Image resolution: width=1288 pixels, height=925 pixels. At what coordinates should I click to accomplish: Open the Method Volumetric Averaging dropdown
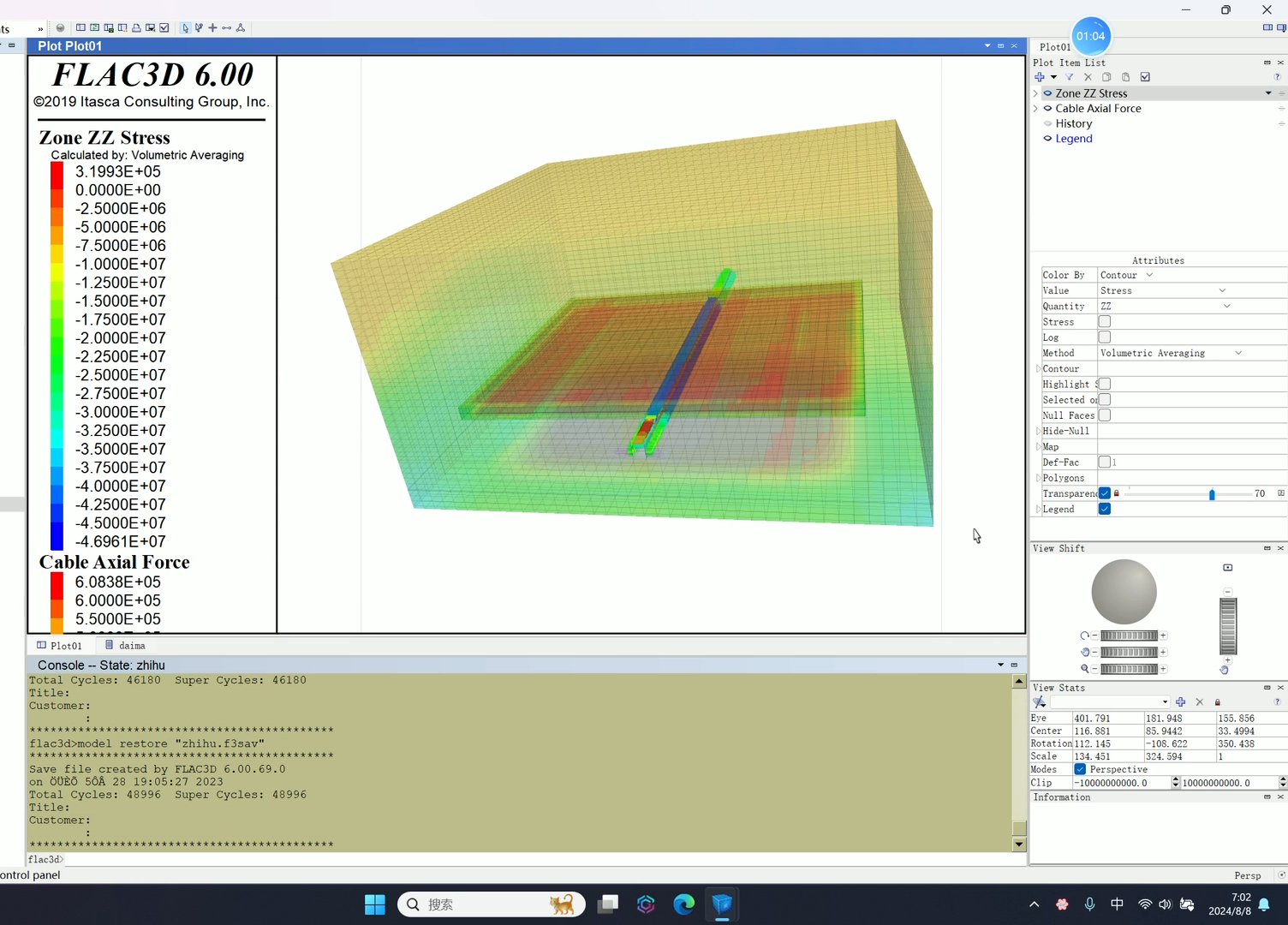pos(1238,353)
